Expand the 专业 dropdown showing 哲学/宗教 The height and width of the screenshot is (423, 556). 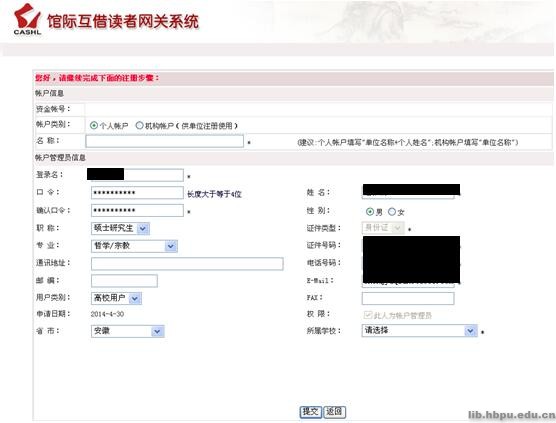134,246
